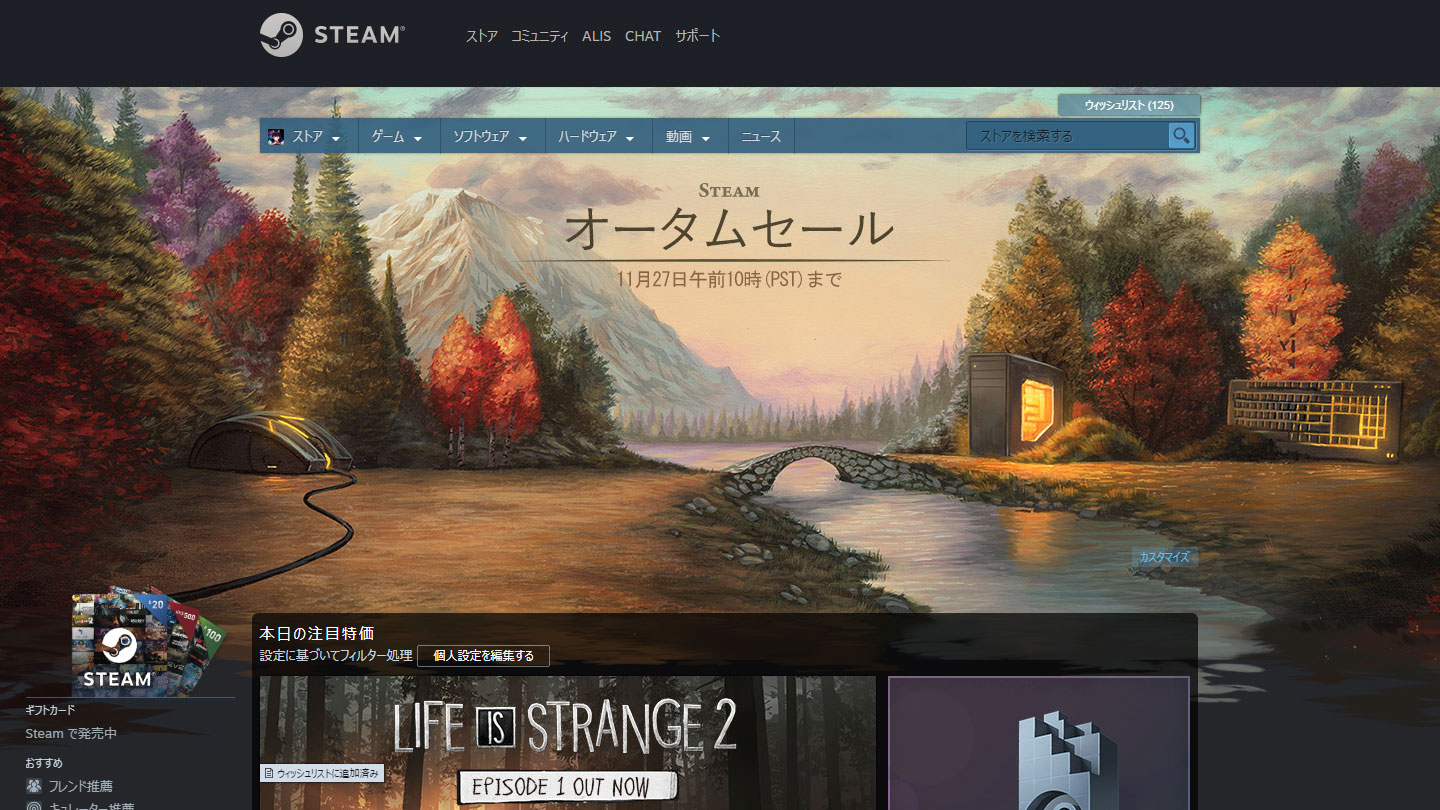This screenshot has width=1440, height=810.
Task: Open the Steam で発売中 link
Action: point(71,734)
